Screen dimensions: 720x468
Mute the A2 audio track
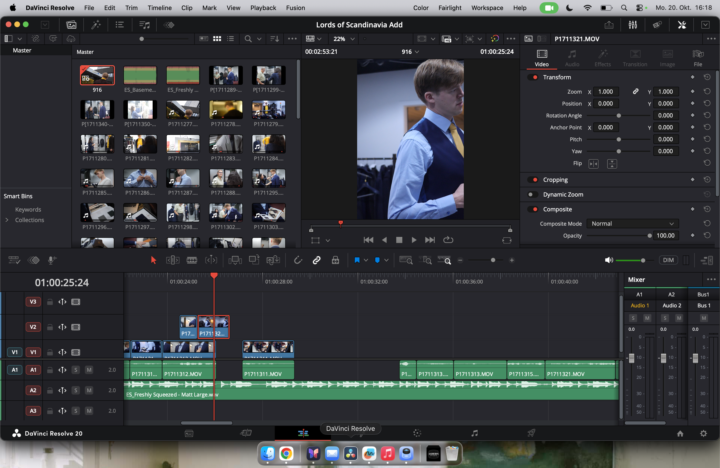[x=89, y=390]
